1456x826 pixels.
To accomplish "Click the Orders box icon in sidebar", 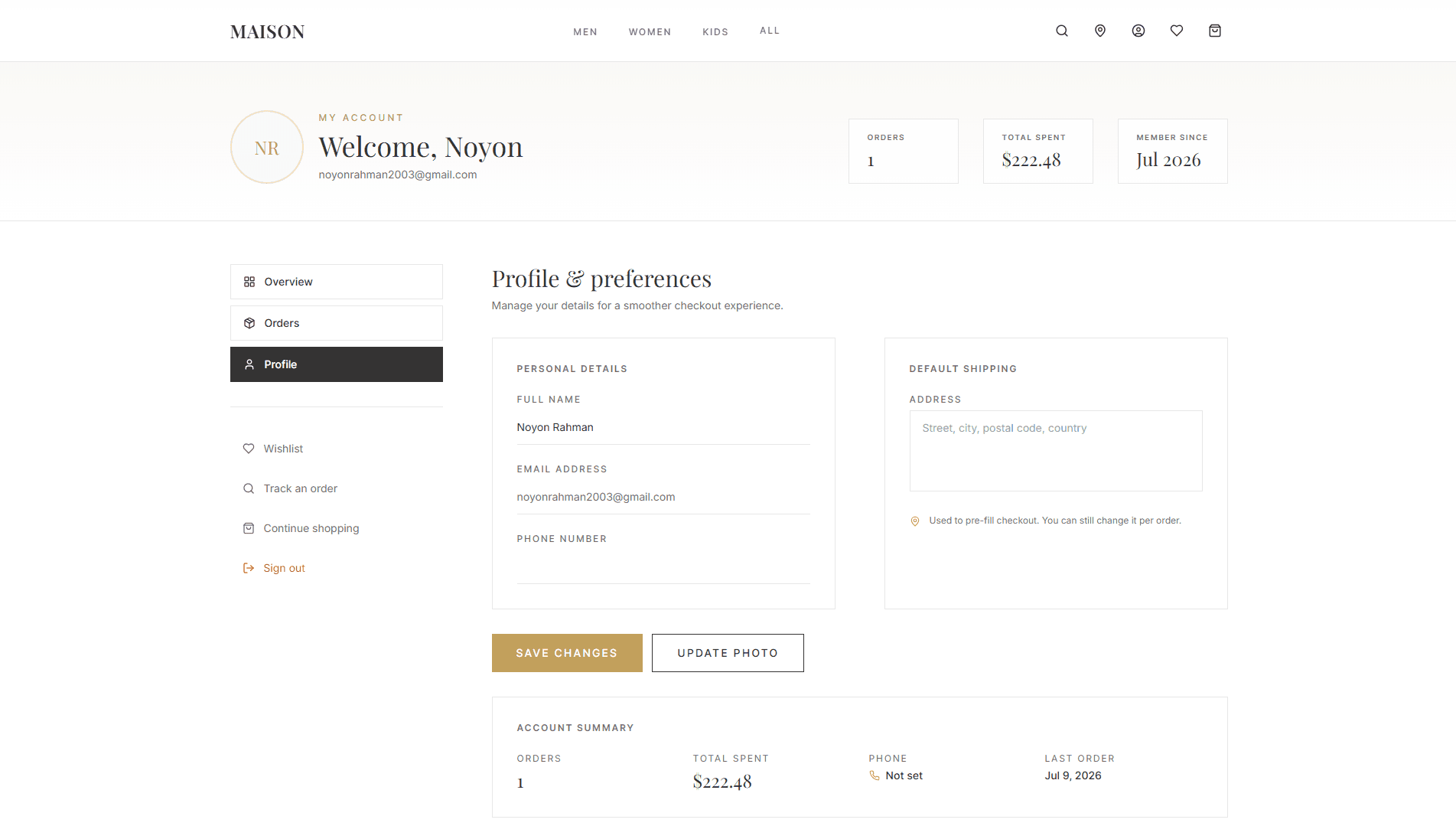I will coord(249,323).
